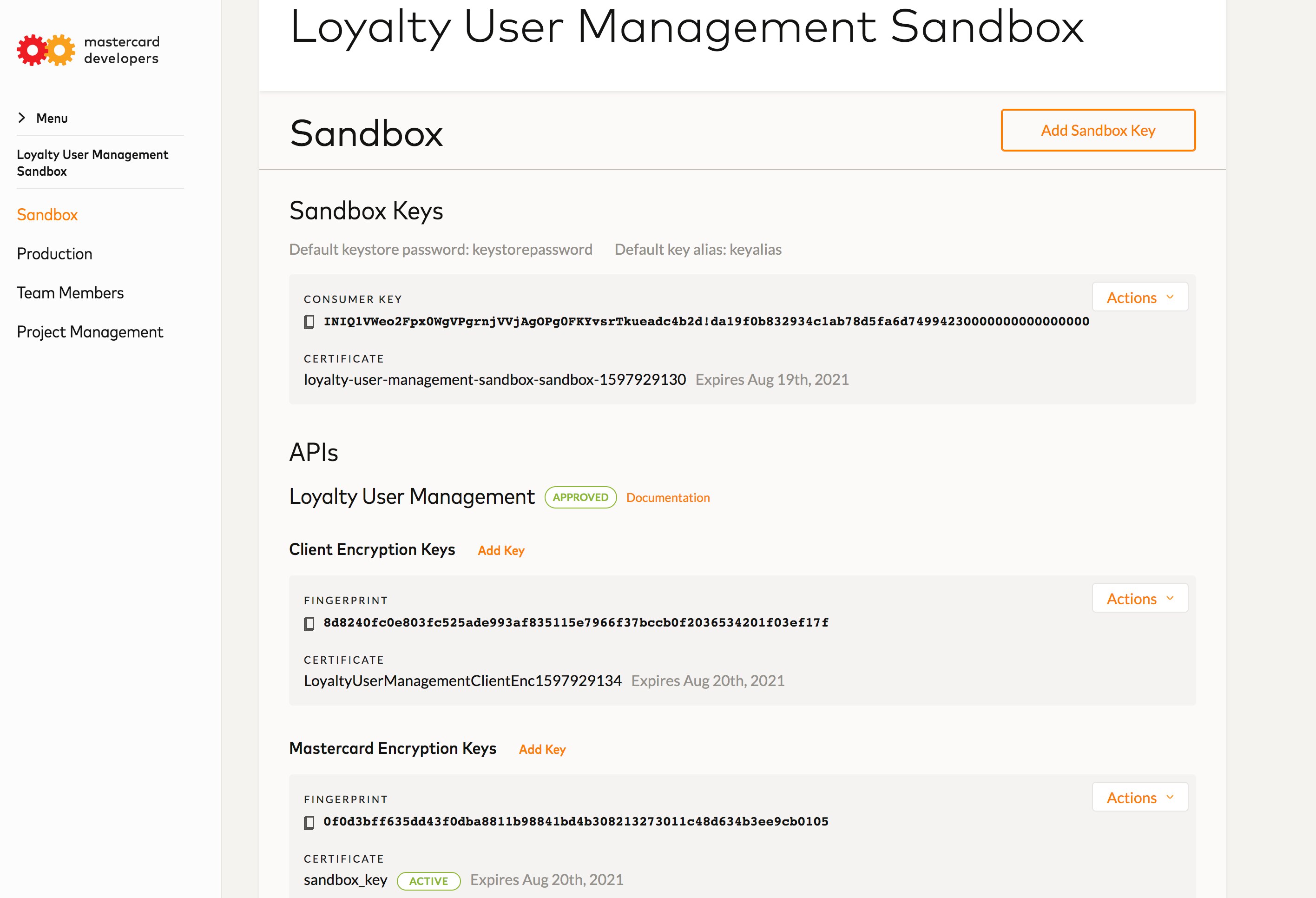Go to Production in the sidebar
Image resolution: width=1316 pixels, height=898 pixels.
(x=54, y=254)
